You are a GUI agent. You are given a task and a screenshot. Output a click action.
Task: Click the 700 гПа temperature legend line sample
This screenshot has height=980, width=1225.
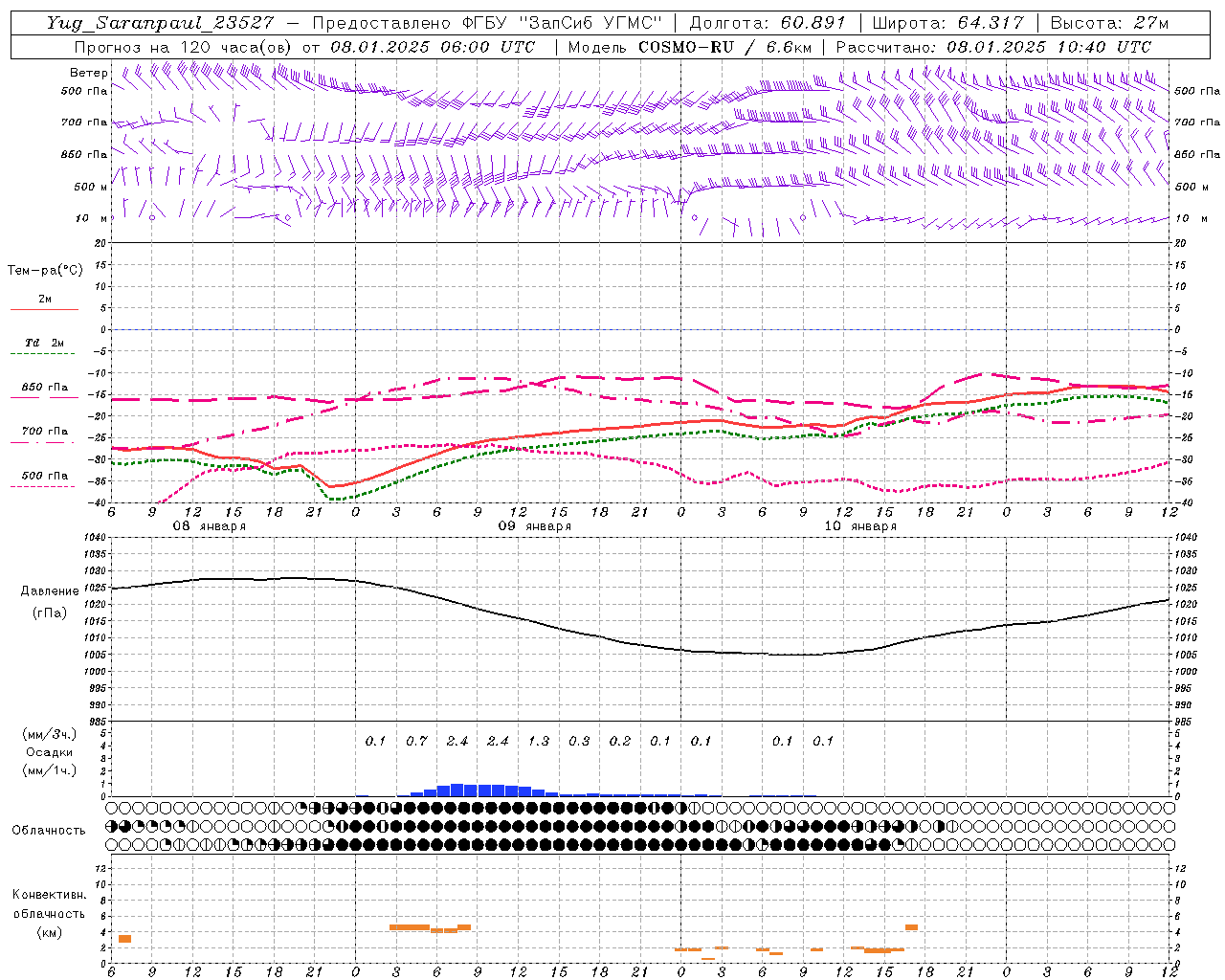pos(44,442)
